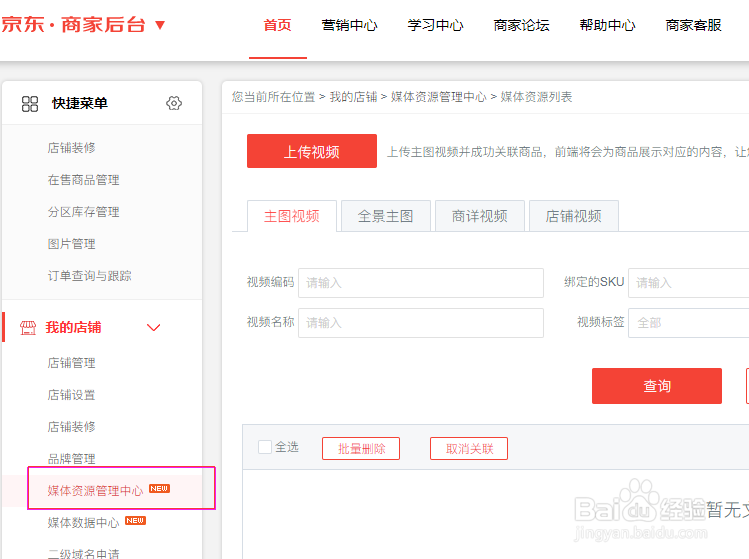Open 店铺设置 under 我的店铺
Viewport: 749px width, 559px height.
[x=72, y=395]
